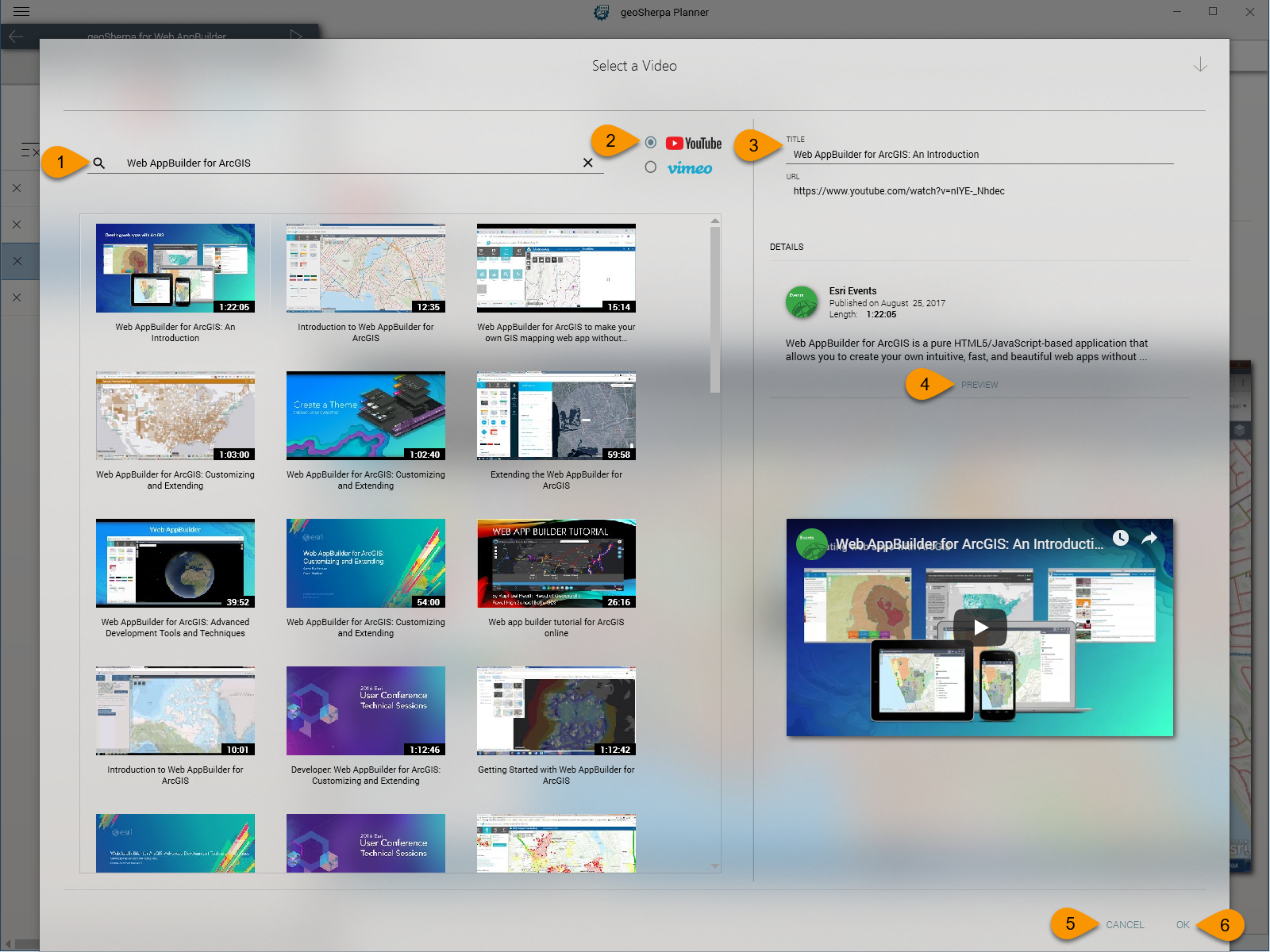The height and width of the screenshot is (952, 1270).
Task: Click the second X in the background sidebar
Action: tap(17, 225)
